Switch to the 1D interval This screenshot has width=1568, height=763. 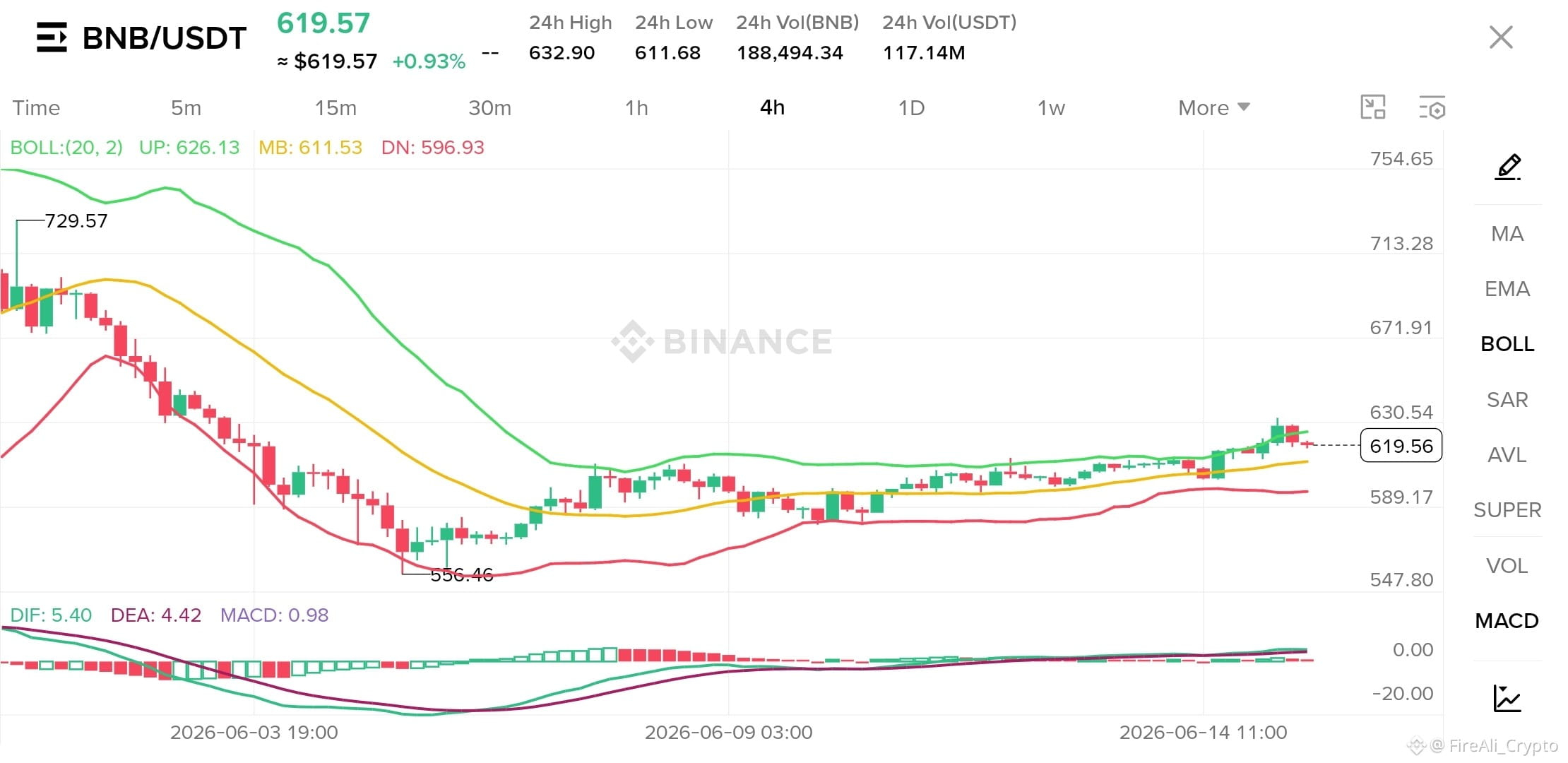point(911,107)
